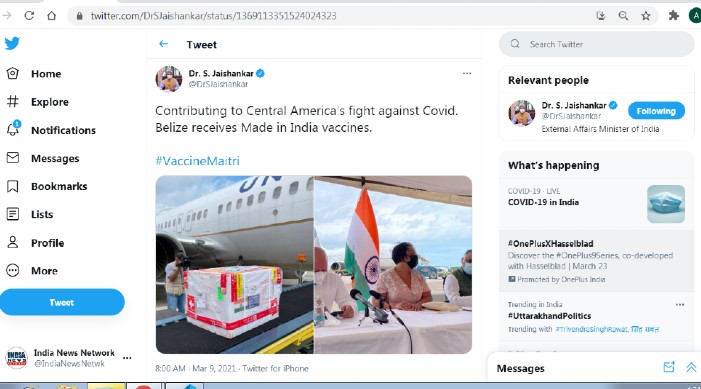Open account switcher dots beside India News Network
The image size is (701, 389).
(127, 358)
